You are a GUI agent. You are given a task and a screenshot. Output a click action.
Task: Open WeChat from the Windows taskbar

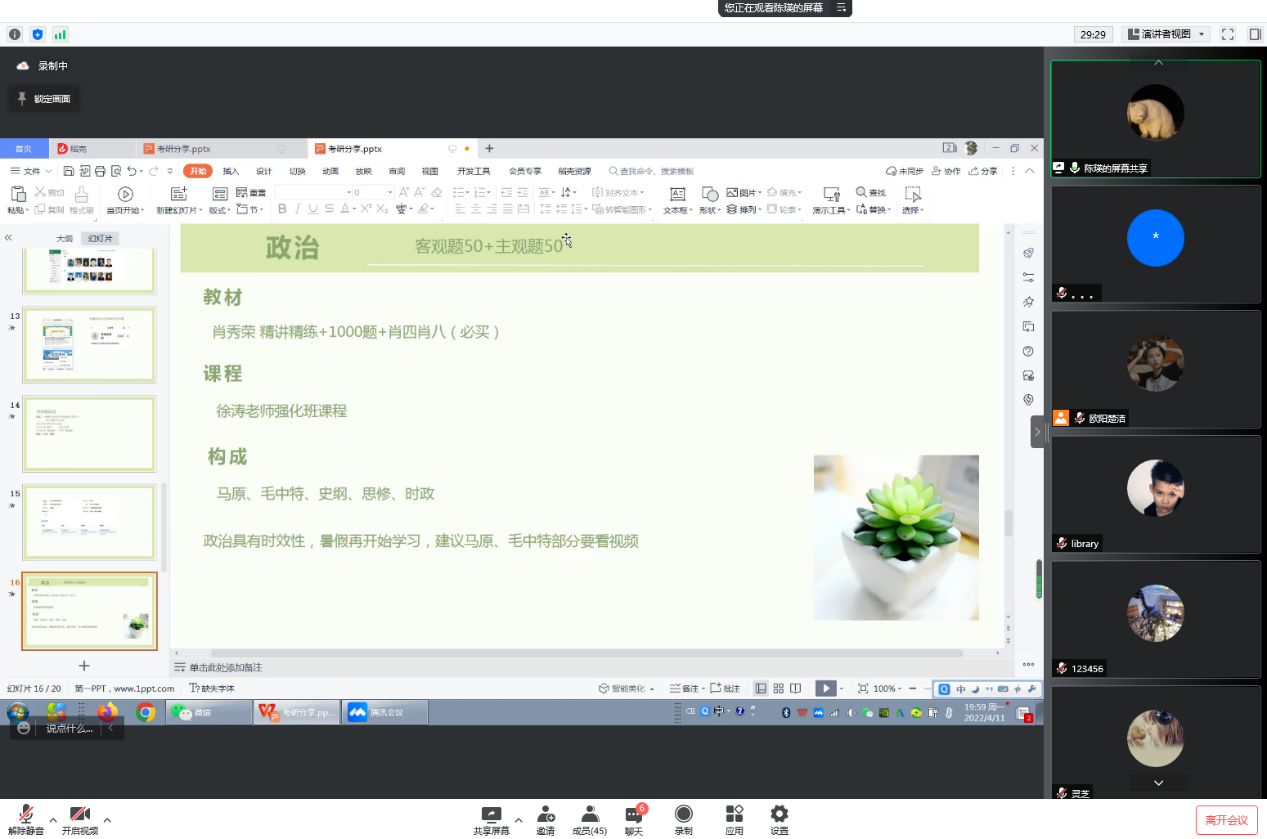(207, 712)
